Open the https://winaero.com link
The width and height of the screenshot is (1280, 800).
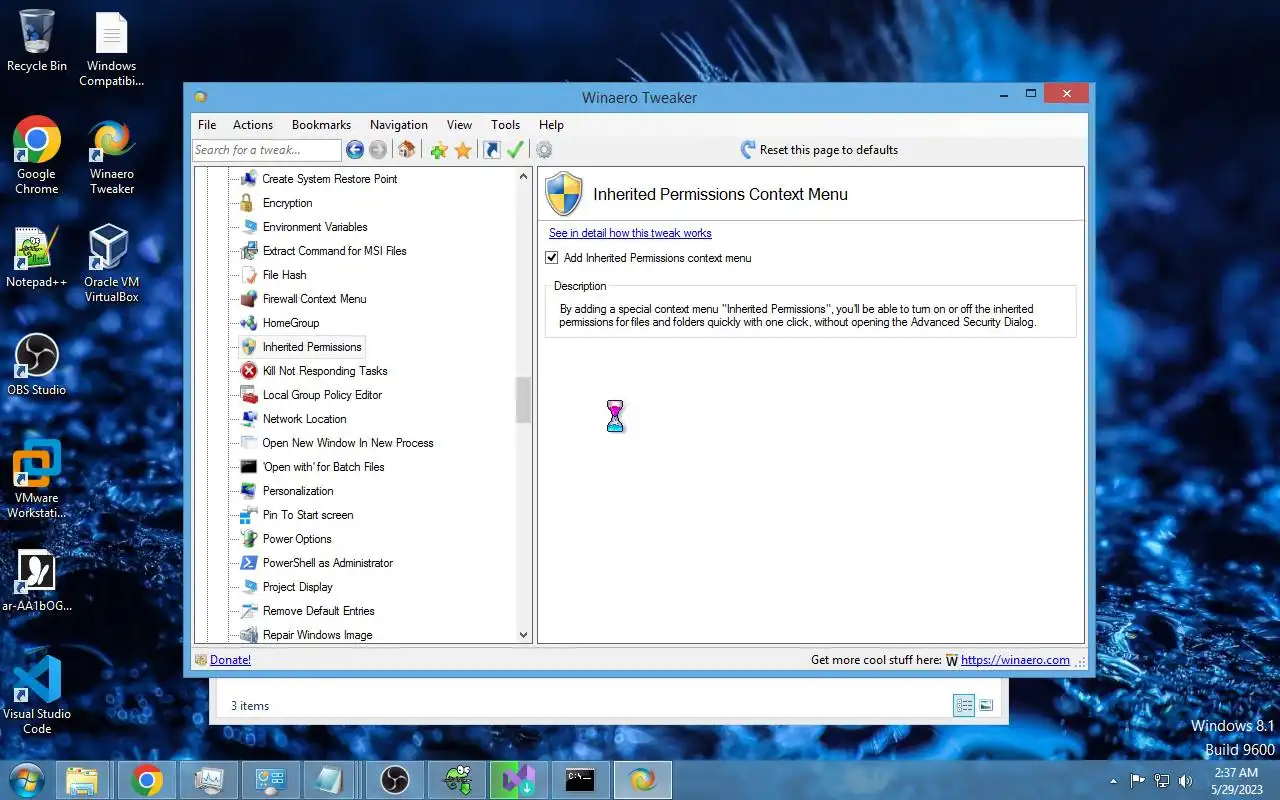tap(1015, 660)
